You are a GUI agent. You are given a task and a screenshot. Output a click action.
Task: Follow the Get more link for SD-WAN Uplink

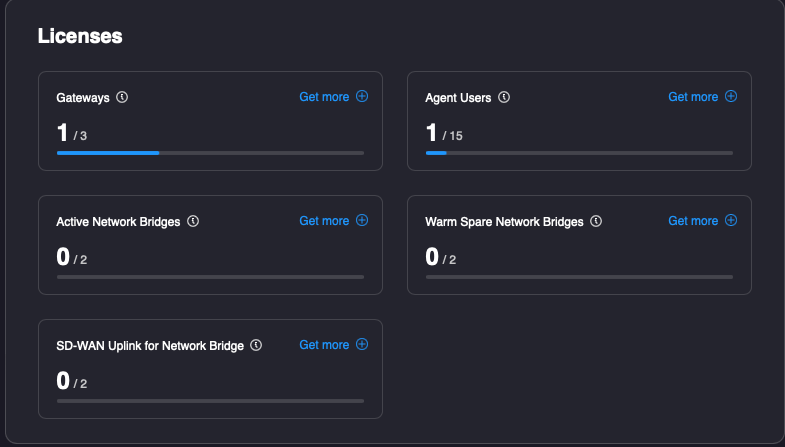click(324, 345)
